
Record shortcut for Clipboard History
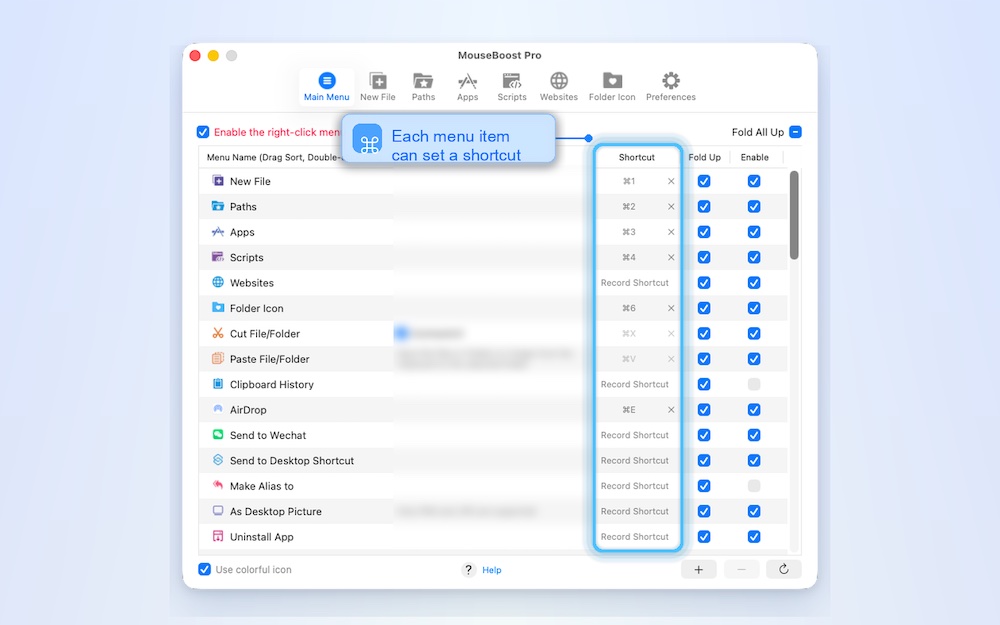click(635, 385)
